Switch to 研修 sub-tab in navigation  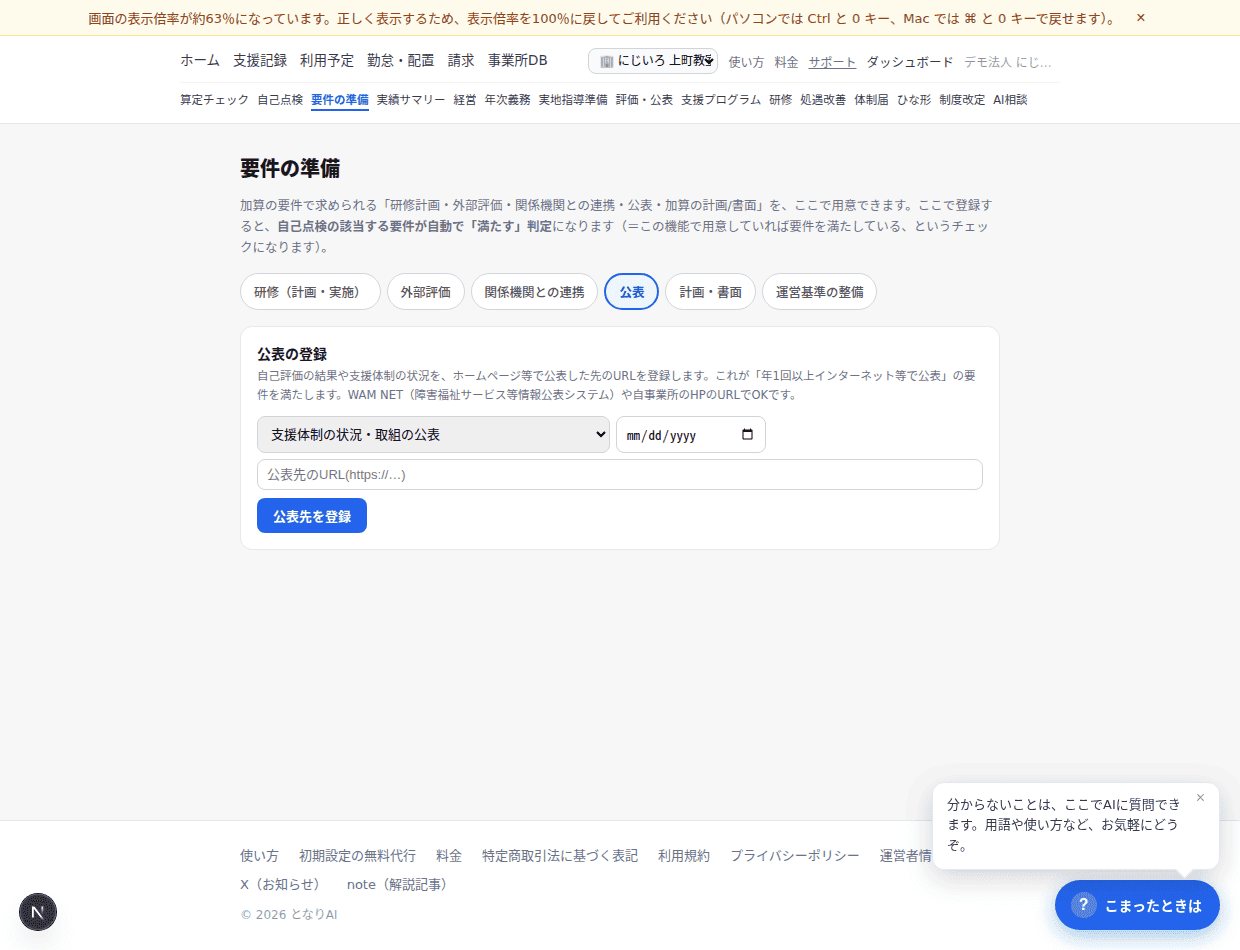(x=780, y=100)
